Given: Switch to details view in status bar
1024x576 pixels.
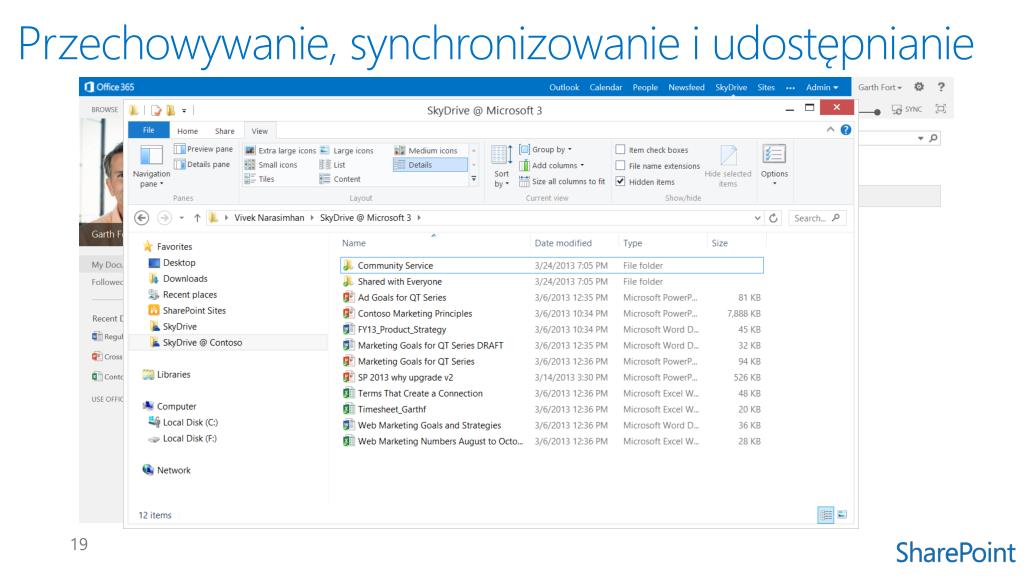Looking at the screenshot, I should pyautogui.click(x=825, y=515).
